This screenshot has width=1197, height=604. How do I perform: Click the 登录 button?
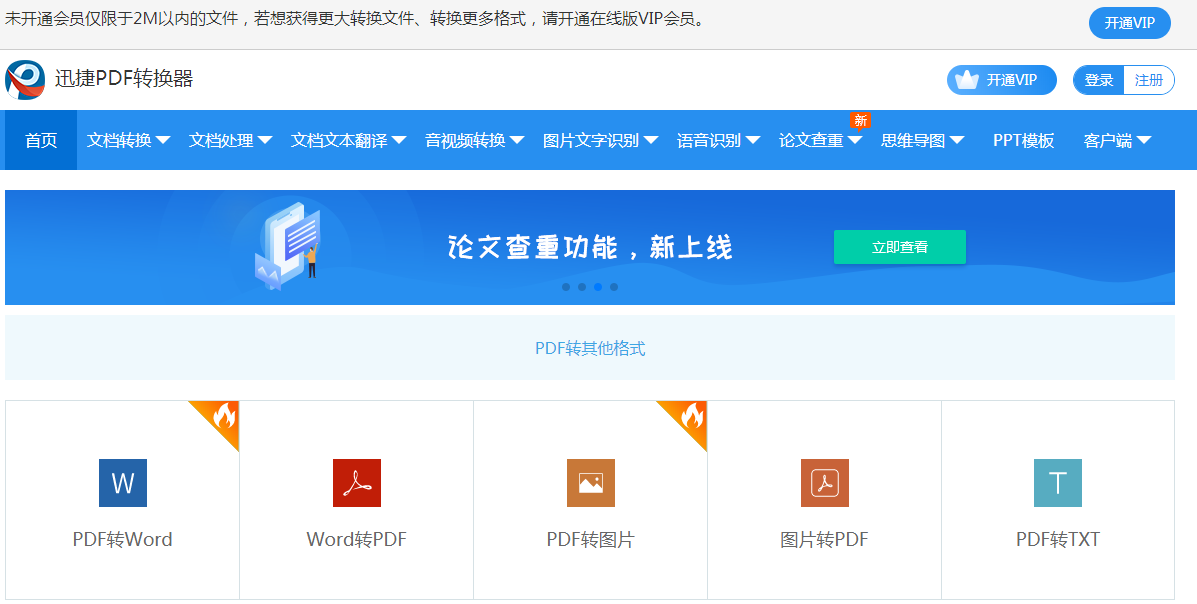1097,79
